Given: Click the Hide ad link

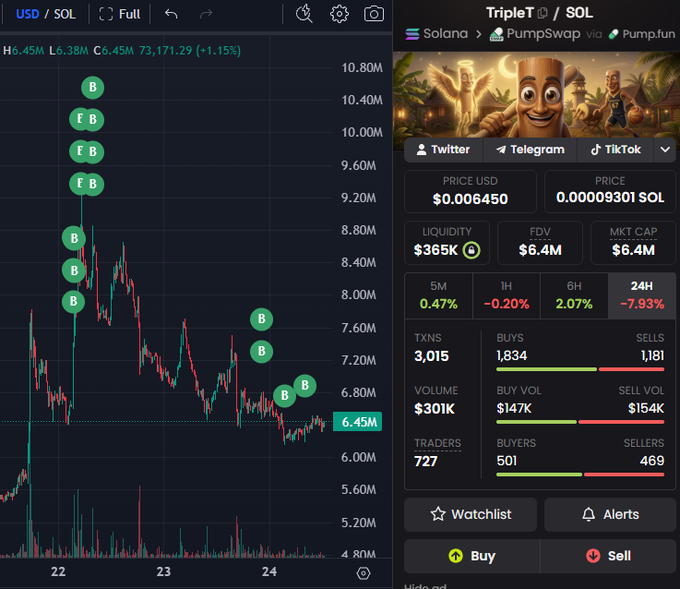Looking at the screenshot, I should [x=425, y=586].
